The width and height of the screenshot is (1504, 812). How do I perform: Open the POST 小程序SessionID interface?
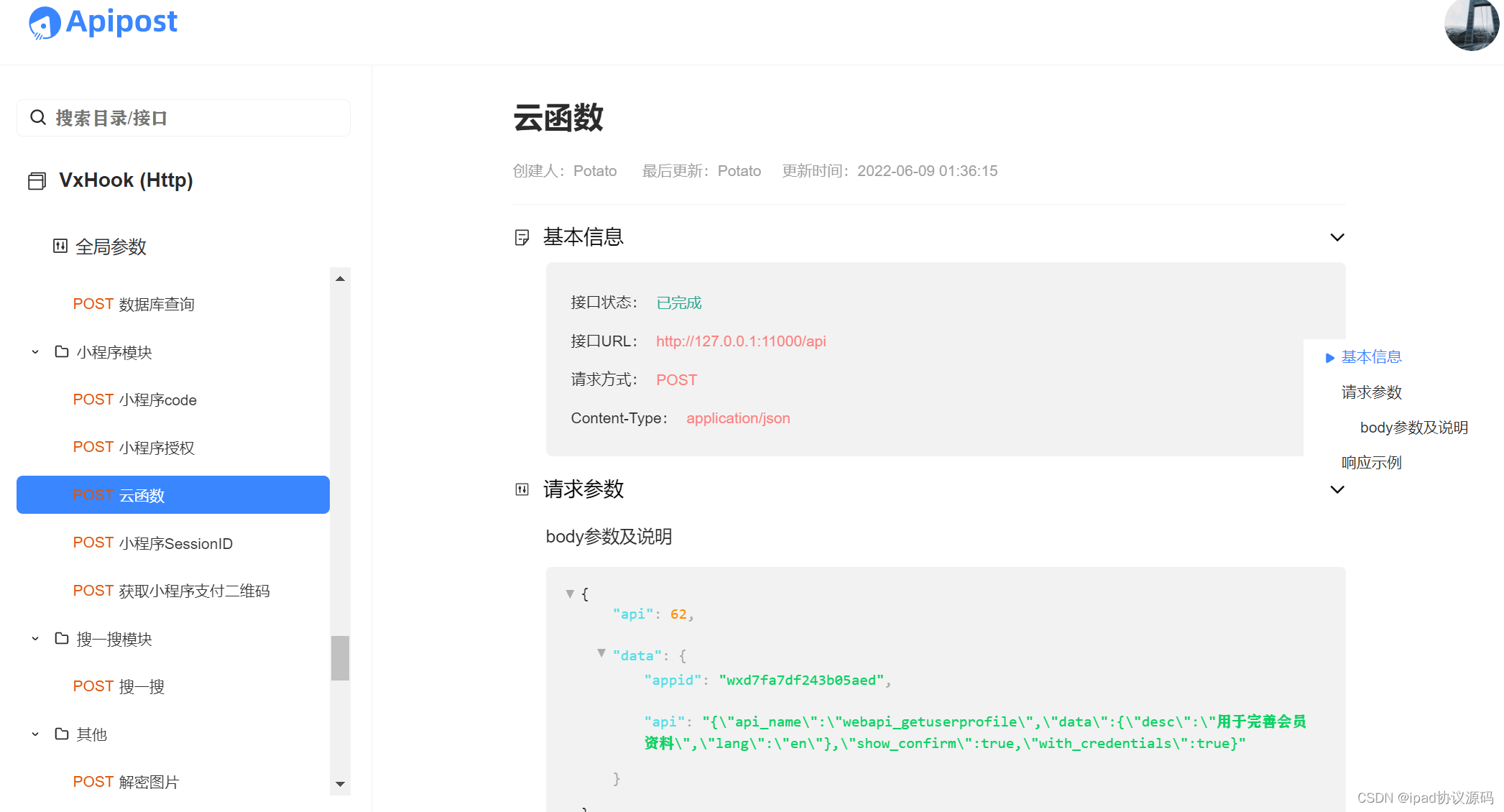click(152, 543)
